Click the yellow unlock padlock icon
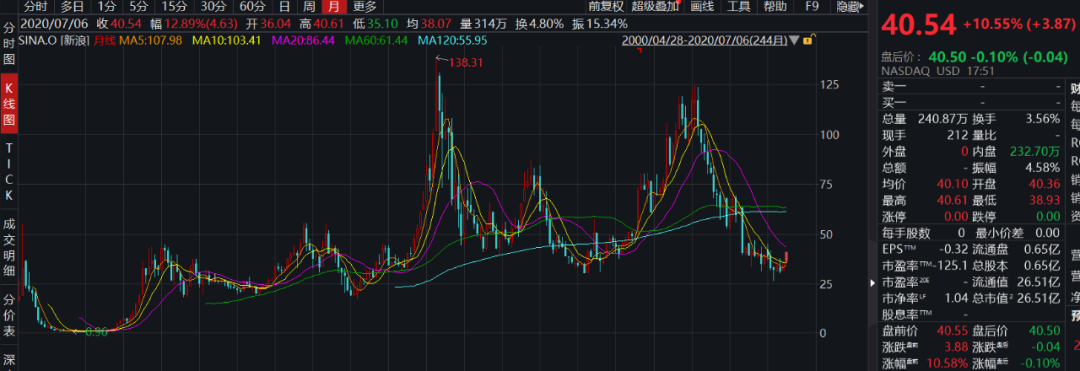 point(807,40)
